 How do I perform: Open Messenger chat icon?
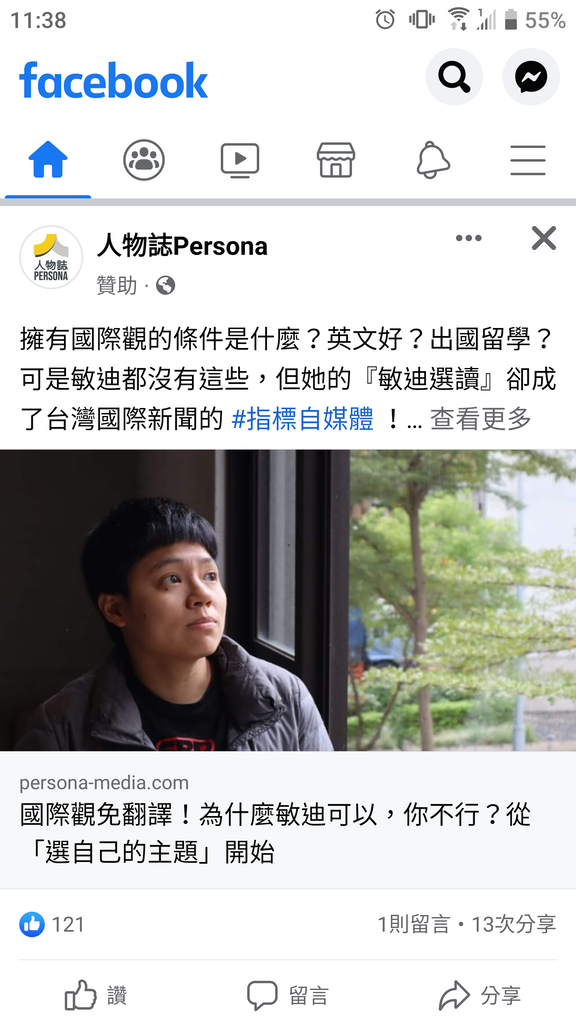(x=530, y=77)
